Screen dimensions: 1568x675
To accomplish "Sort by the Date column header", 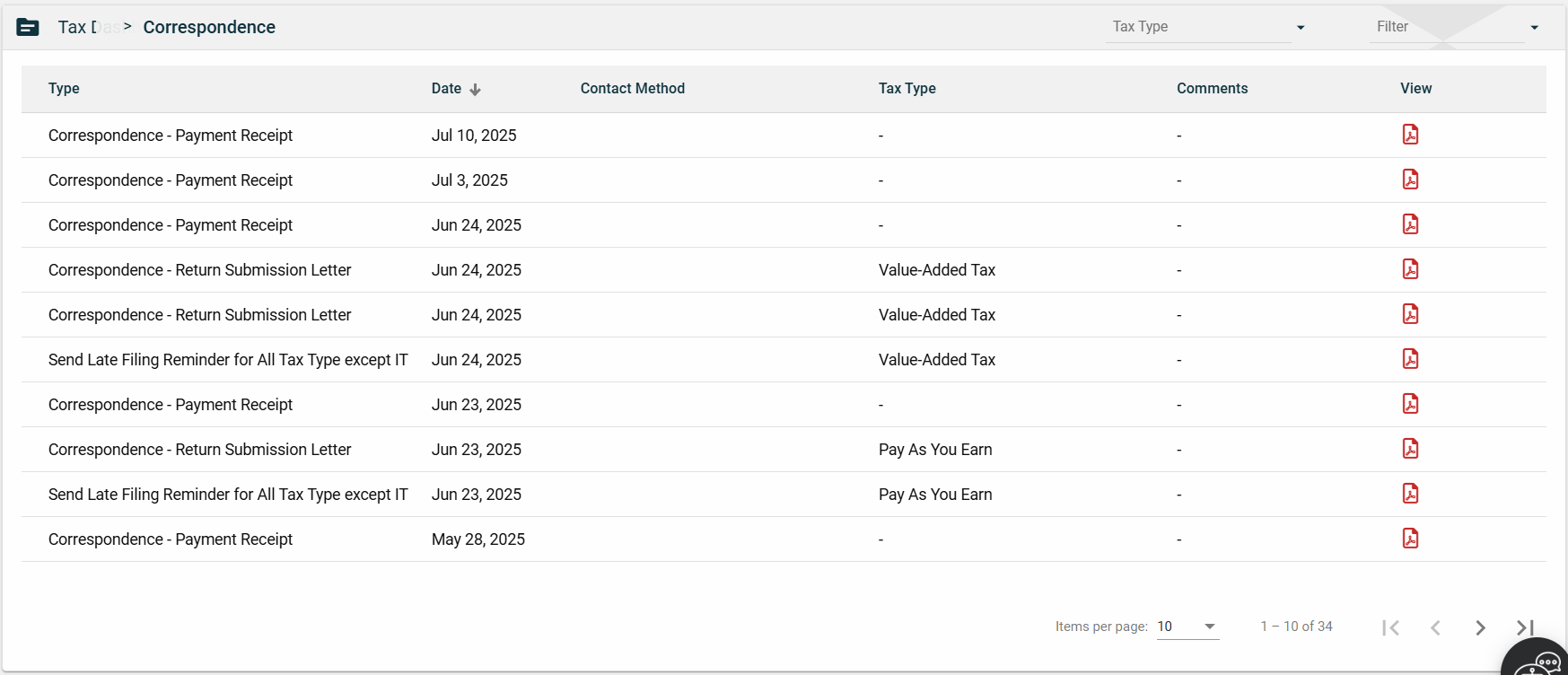I will pyautogui.click(x=447, y=89).
